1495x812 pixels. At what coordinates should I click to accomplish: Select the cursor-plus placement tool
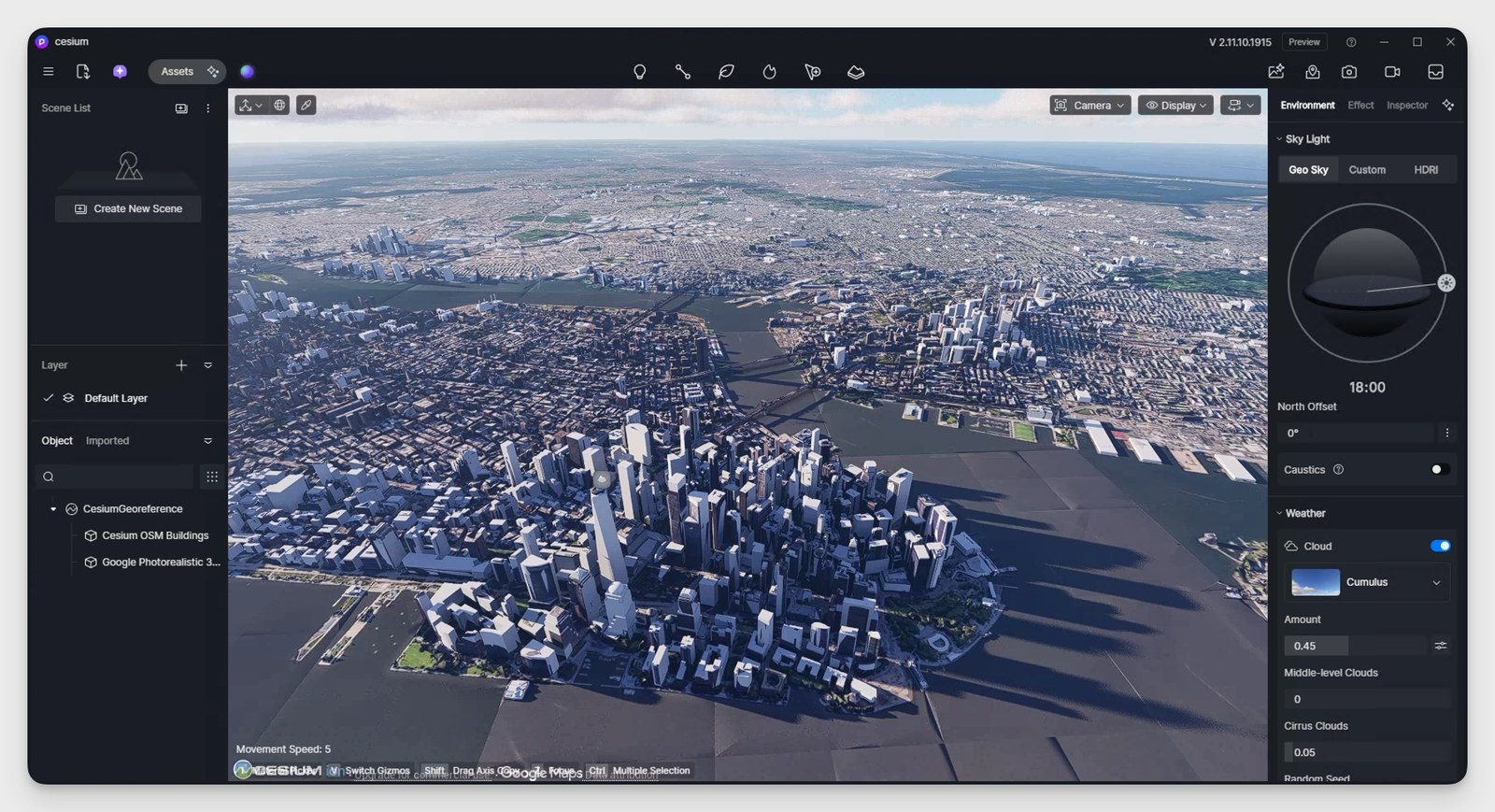tap(813, 72)
